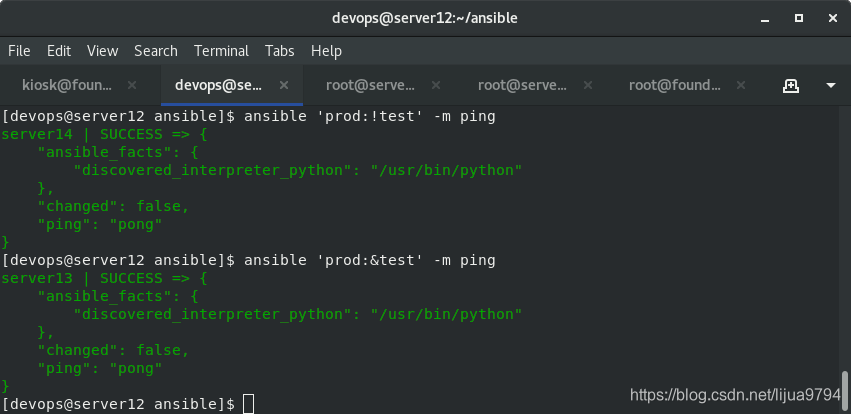Switch to the root@found... tab
The image size is (851, 414).
tap(675, 85)
